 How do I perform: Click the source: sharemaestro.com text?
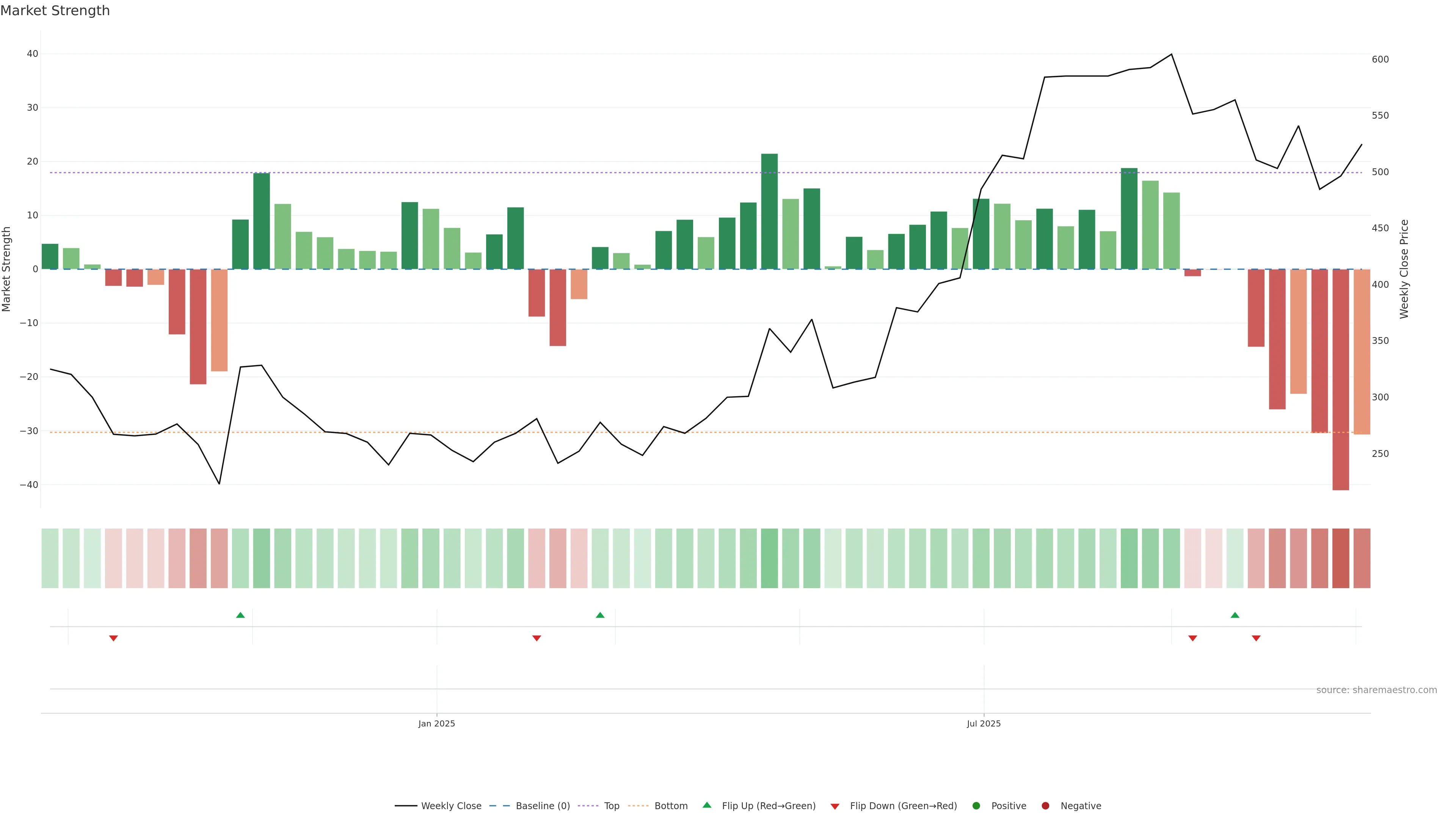click(1376, 690)
